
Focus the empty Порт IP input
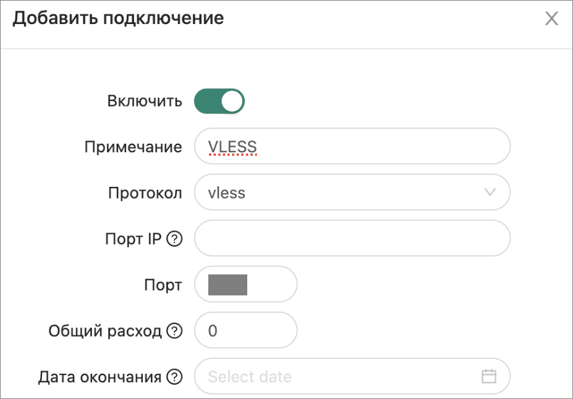[x=352, y=238]
